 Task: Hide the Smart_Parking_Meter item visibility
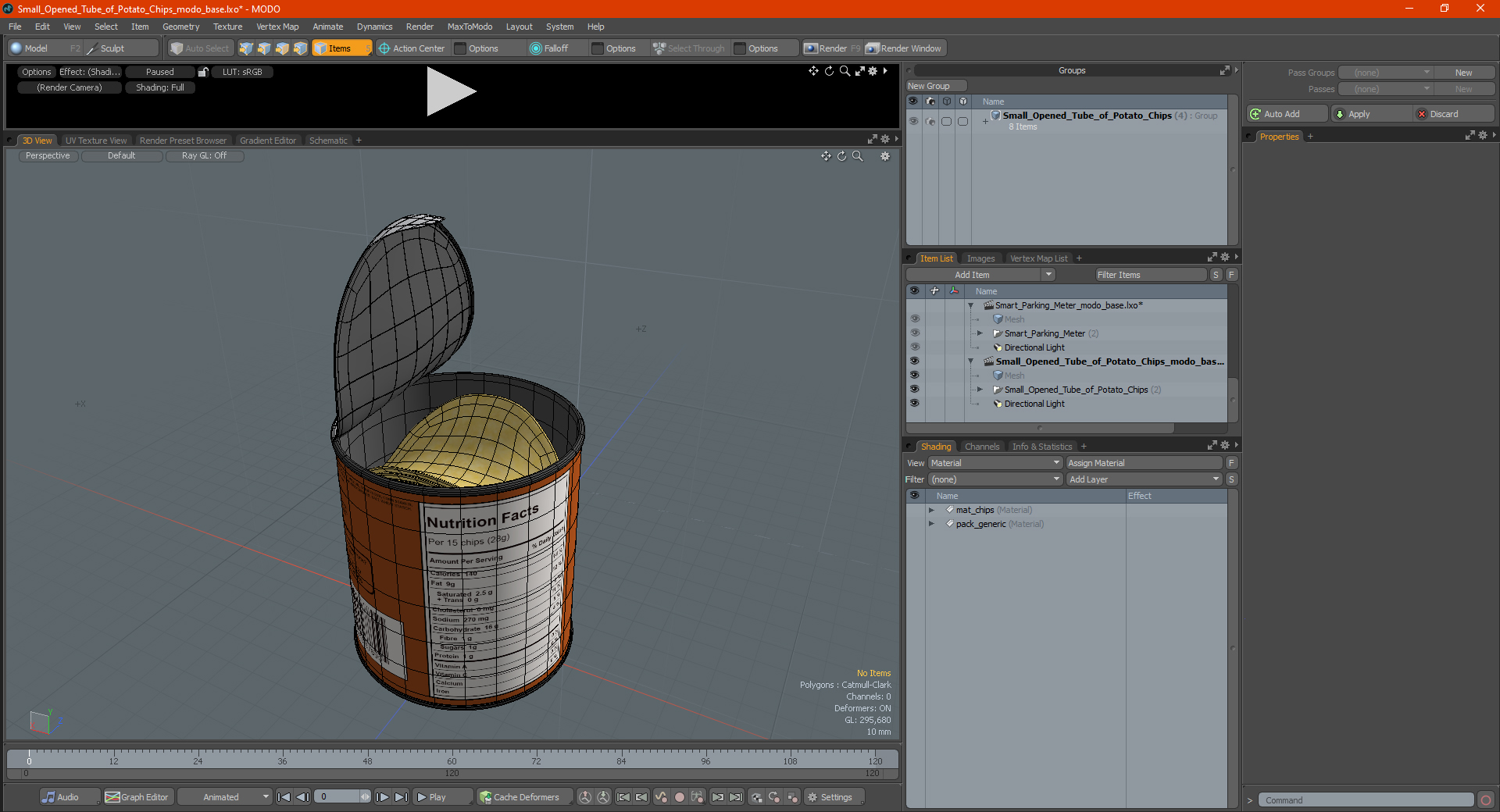click(914, 333)
